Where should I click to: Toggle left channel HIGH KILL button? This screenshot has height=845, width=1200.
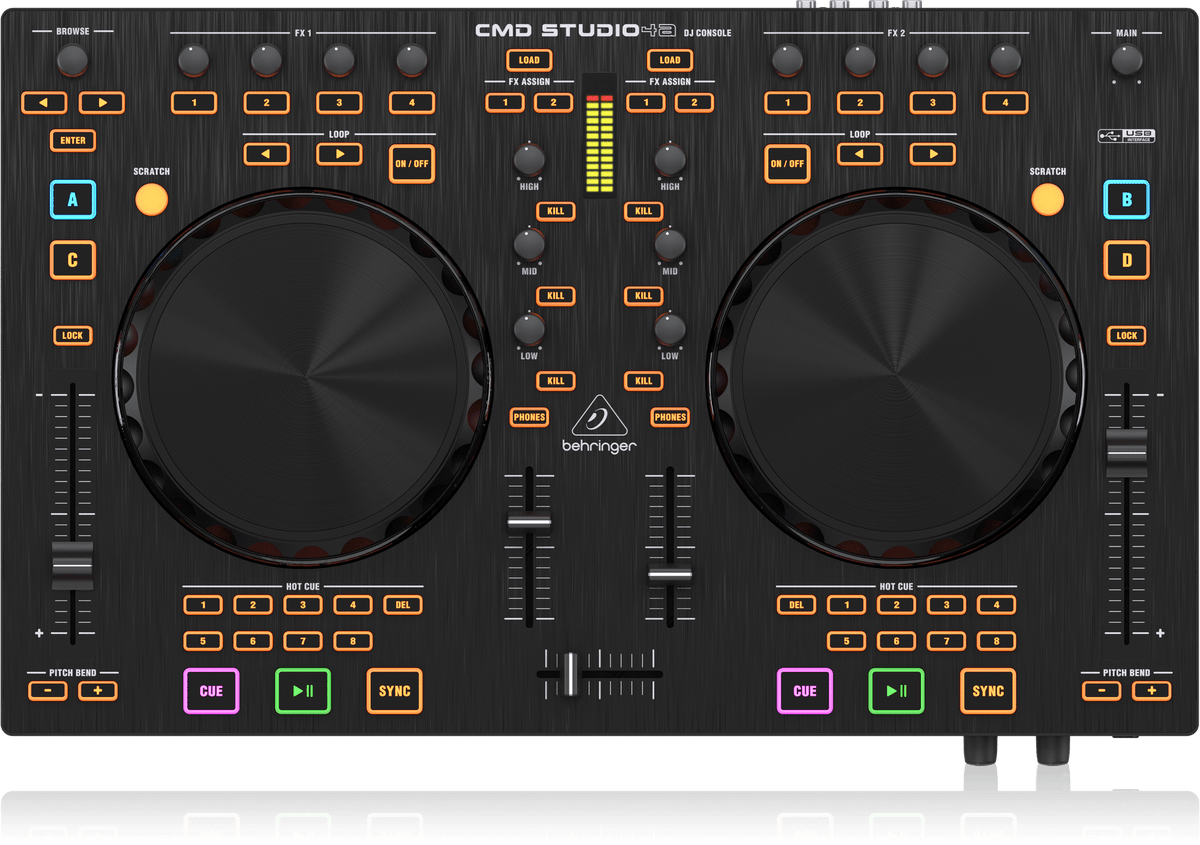555,211
